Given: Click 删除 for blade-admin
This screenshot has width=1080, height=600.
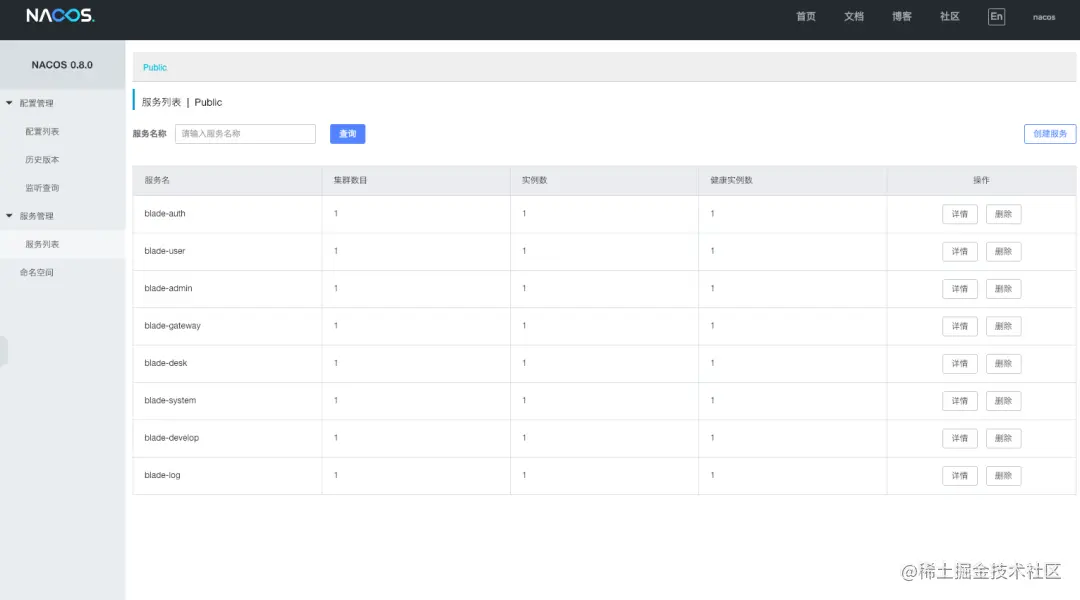Looking at the screenshot, I should coord(1003,289).
